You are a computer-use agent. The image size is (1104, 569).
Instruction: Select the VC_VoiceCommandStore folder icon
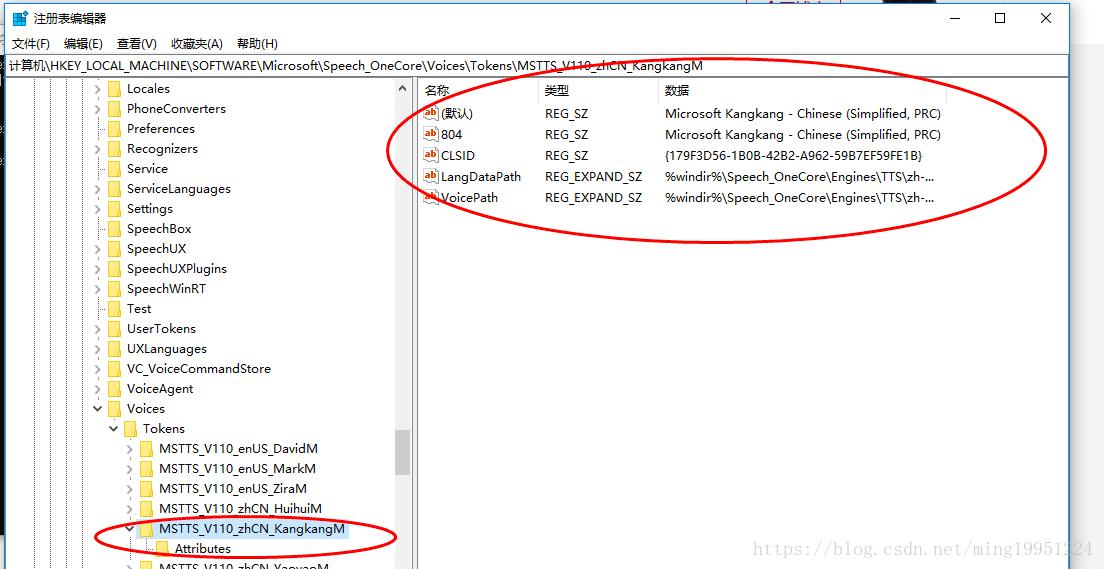coord(114,369)
